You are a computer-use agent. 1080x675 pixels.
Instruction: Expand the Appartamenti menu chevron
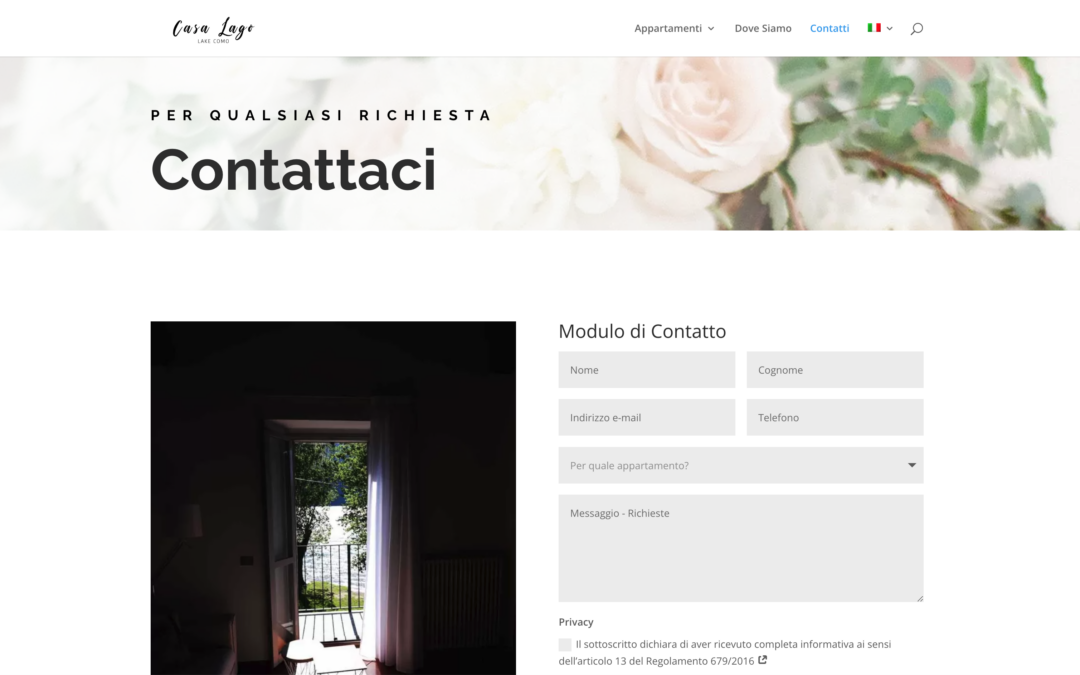click(x=711, y=28)
